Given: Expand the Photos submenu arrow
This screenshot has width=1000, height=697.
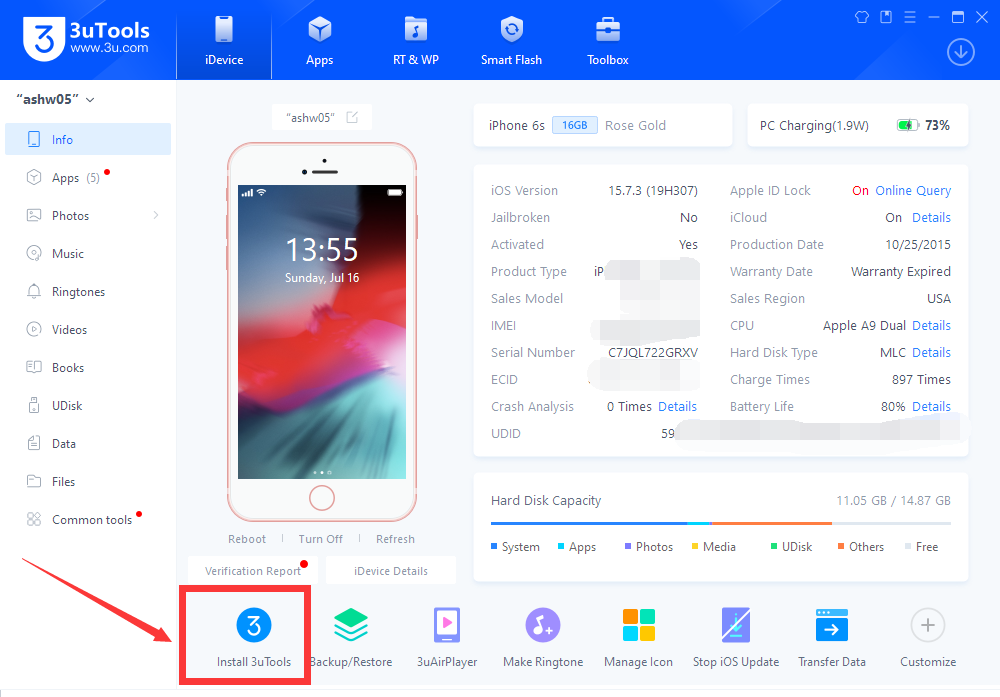Looking at the screenshot, I should click(156, 216).
